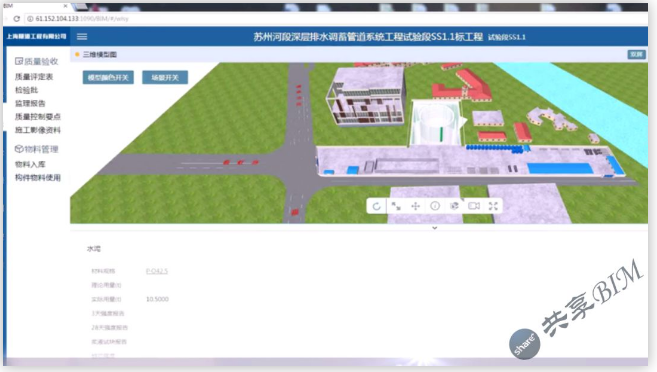Reload the page with browser refresh icon
Image resolution: width=657 pixels, height=372 pixels.
pyautogui.click(x=16, y=18)
